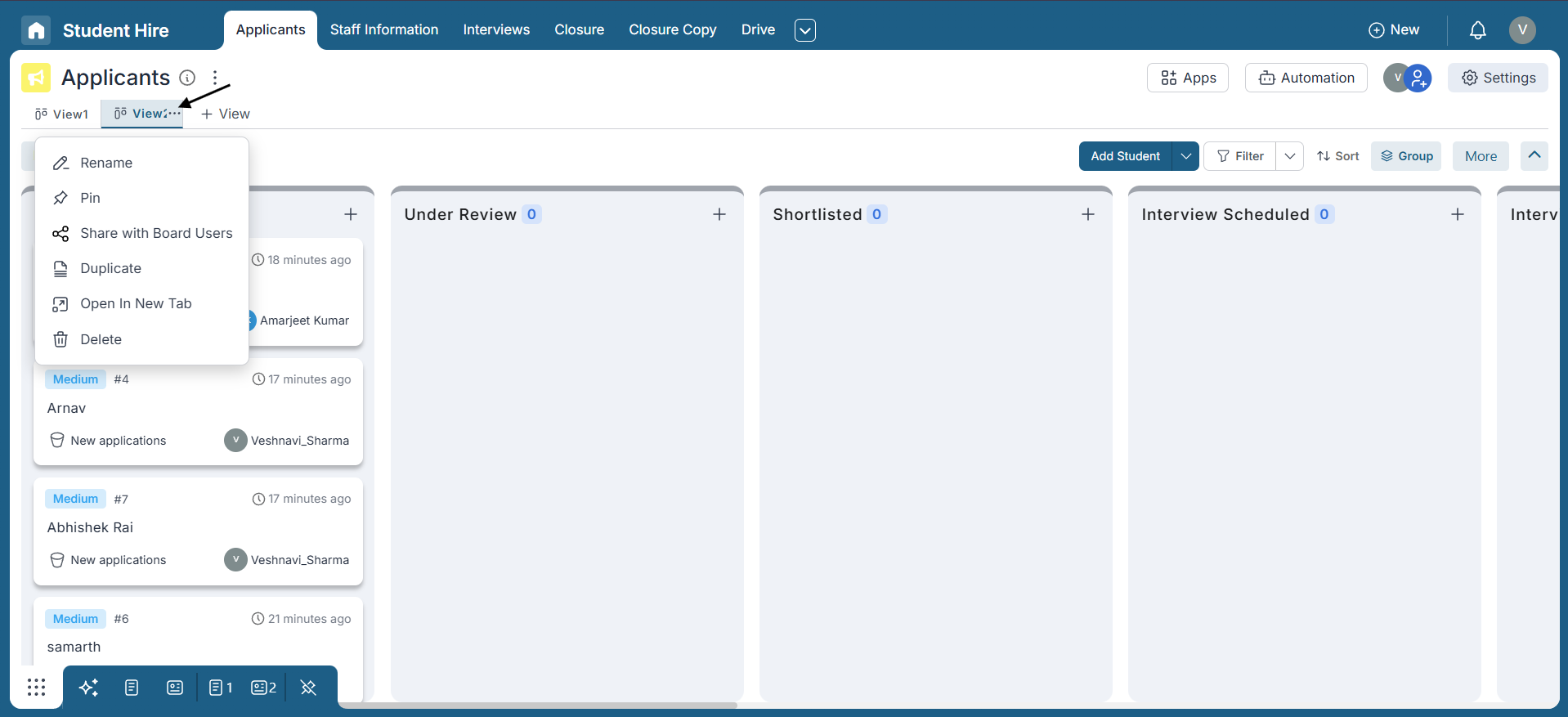Select Open In New Tab
This screenshot has height=717, width=1568.
click(x=142, y=303)
